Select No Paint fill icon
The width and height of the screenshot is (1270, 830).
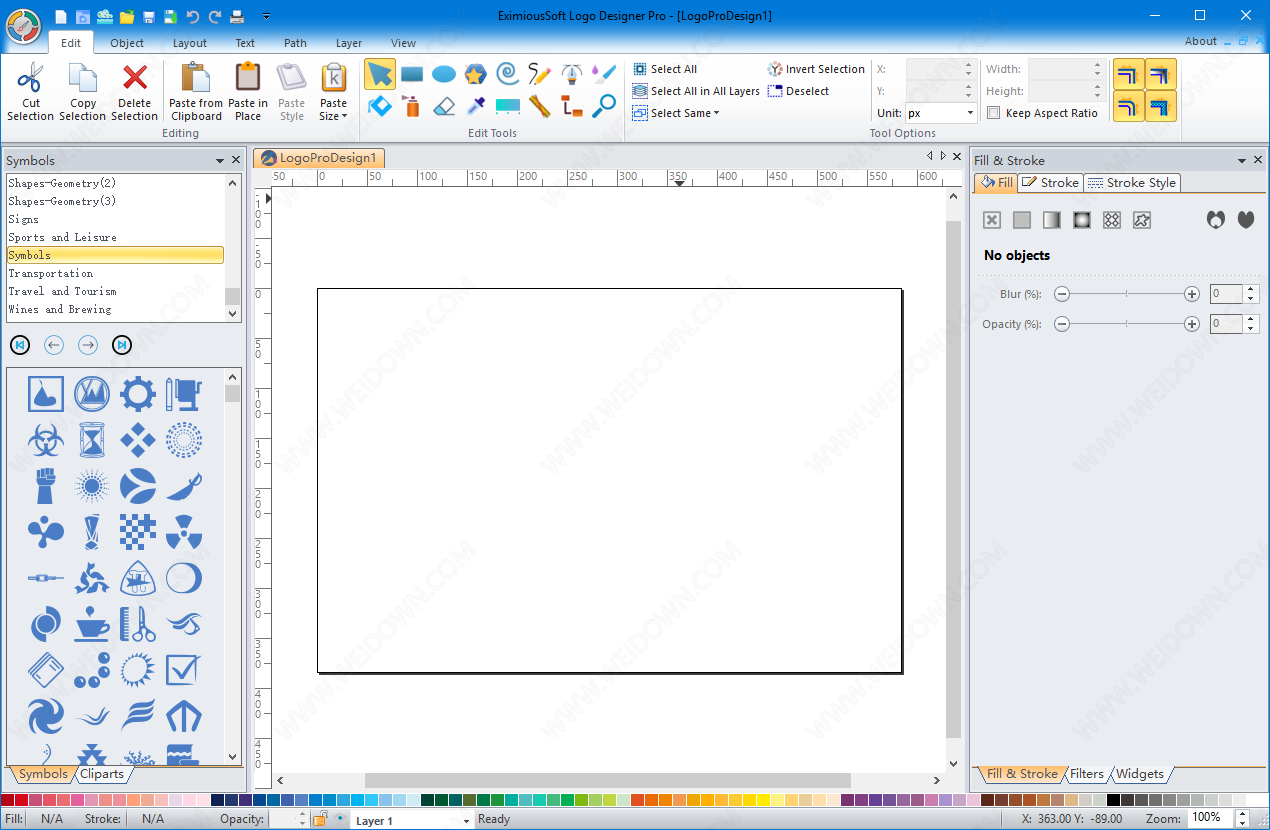992,220
